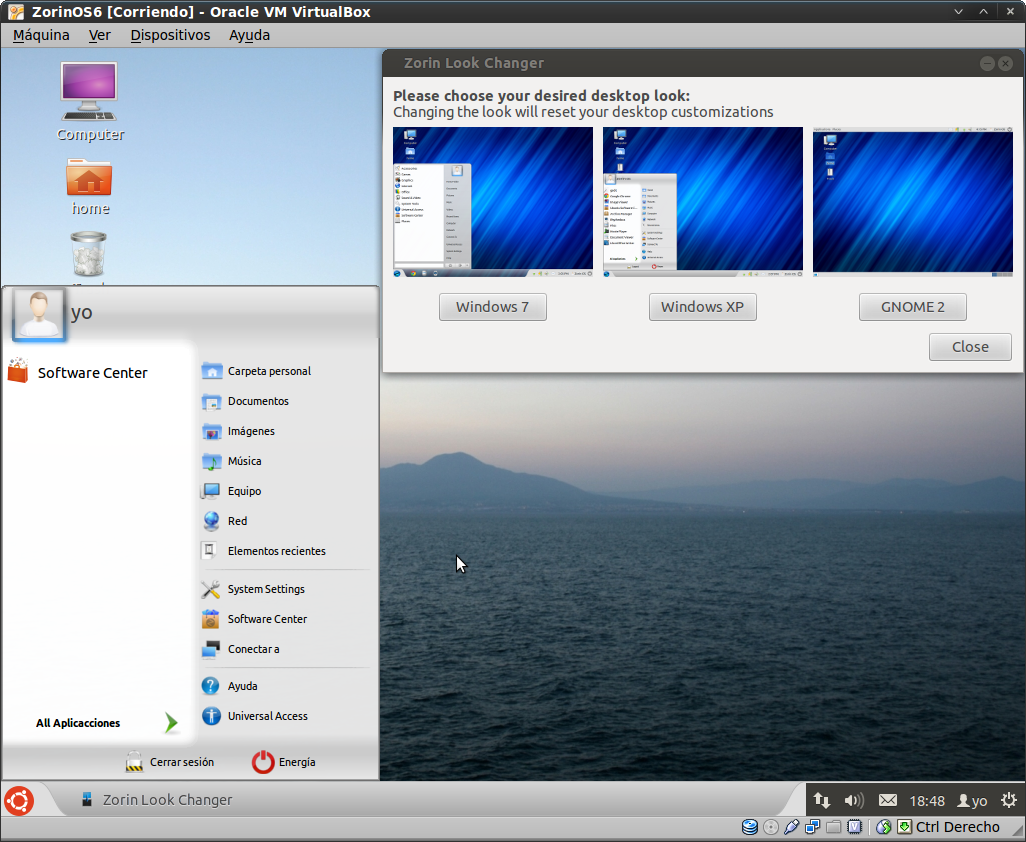Viewport: 1026px width, 842px height.
Task: Open Software Center with shopping bag icon
Action: 92,373
